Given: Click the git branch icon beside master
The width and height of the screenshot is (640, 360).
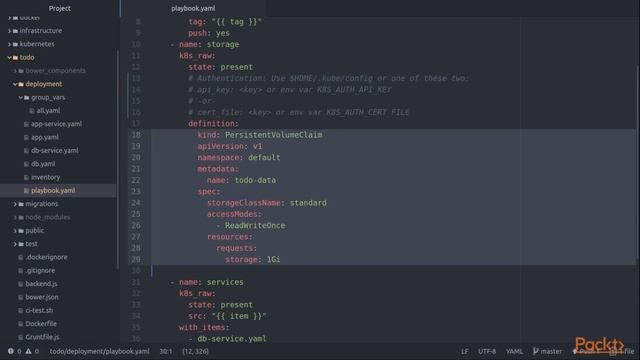Looking at the screenshot, I should pyautogui.click(x=536, y=351).
